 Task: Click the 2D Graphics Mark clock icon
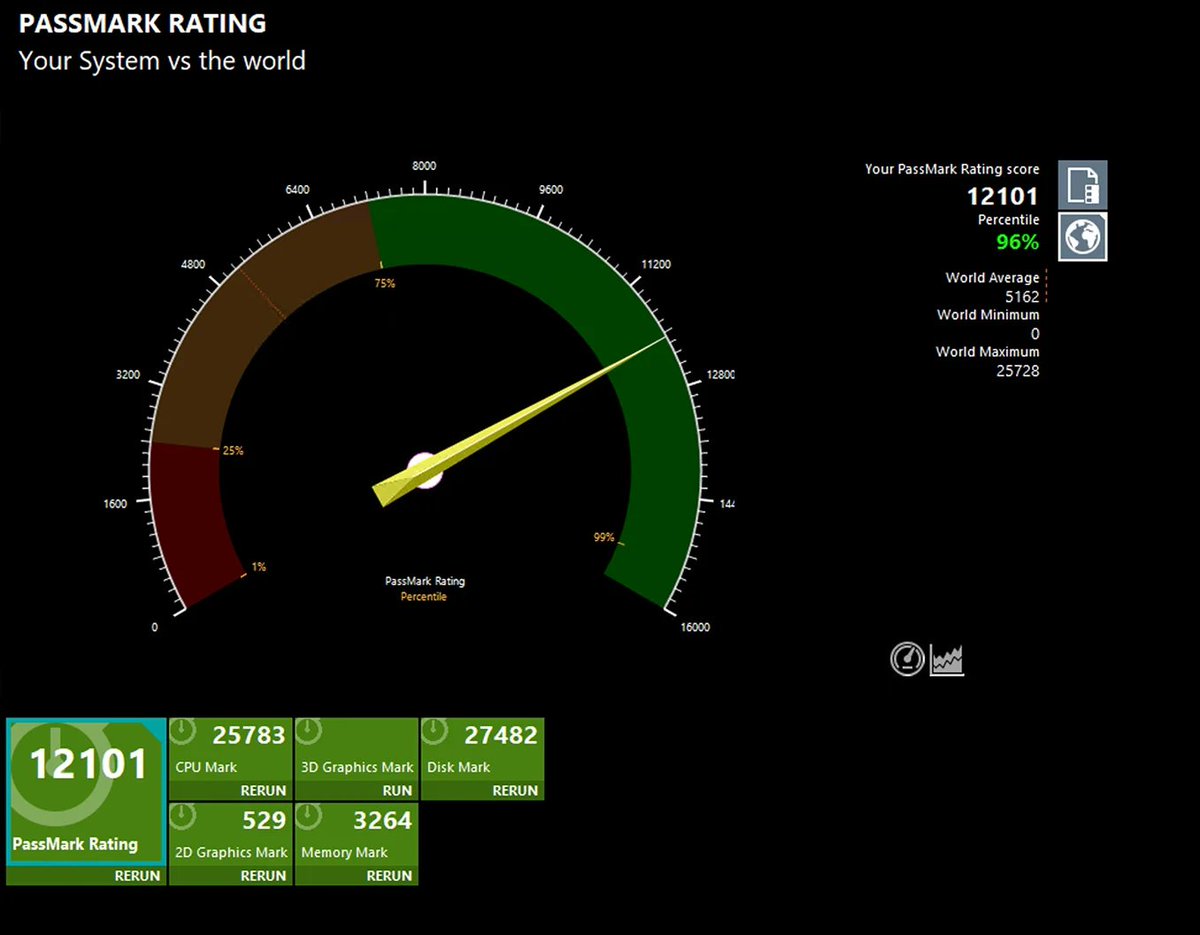[182, 818]
